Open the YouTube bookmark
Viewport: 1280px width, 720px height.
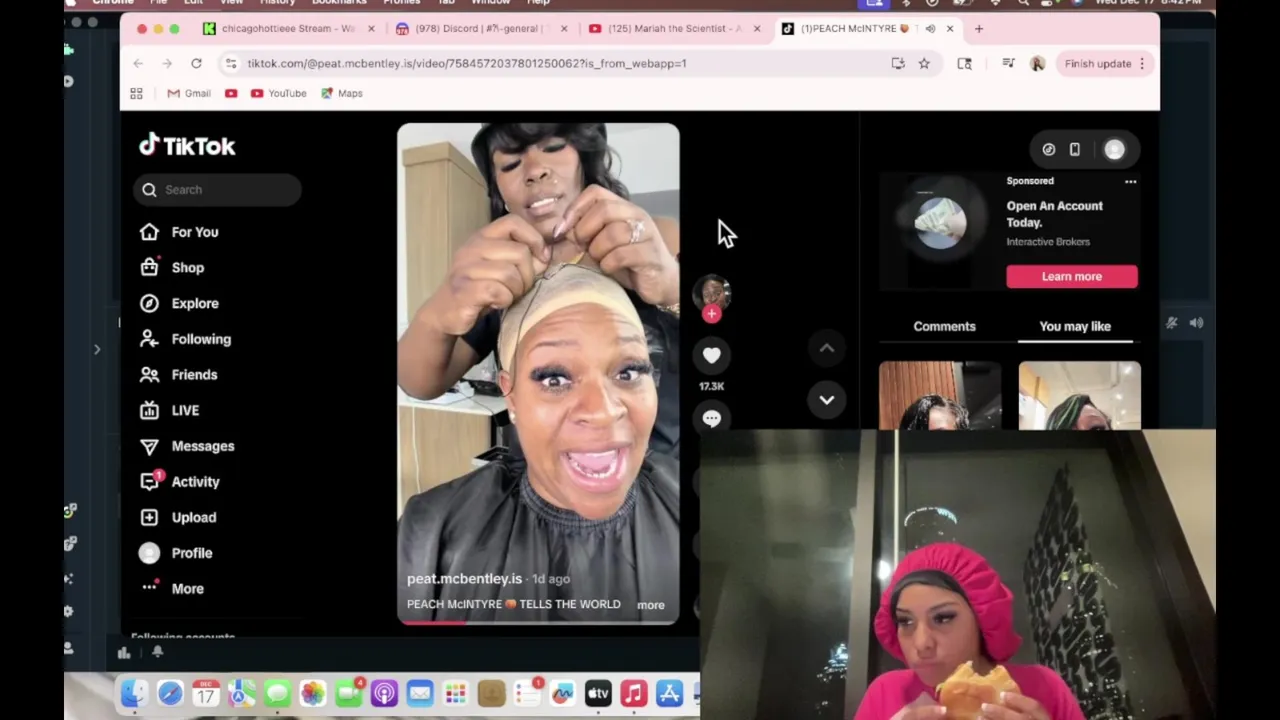pyautogui.click(x=279, y=94)
